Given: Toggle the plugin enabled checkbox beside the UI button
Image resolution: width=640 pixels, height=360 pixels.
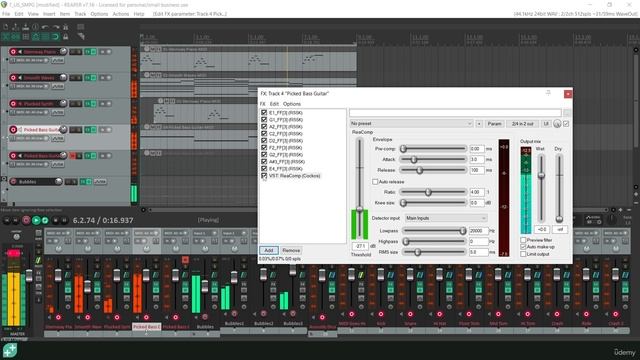Looking at the screenshot, I should click(566, 124).
